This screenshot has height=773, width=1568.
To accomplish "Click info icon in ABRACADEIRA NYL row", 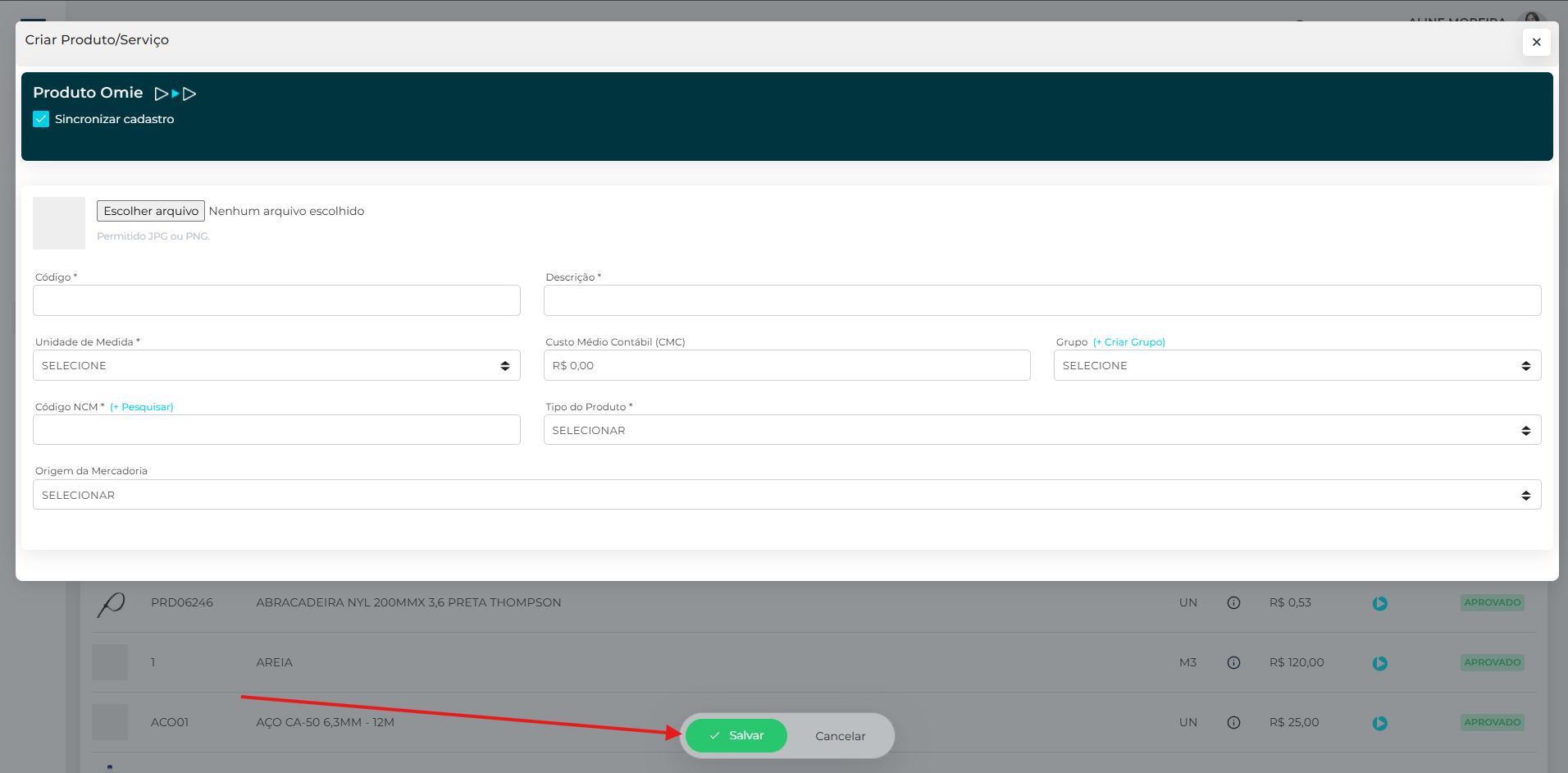I will click(x=1233, y=603).
